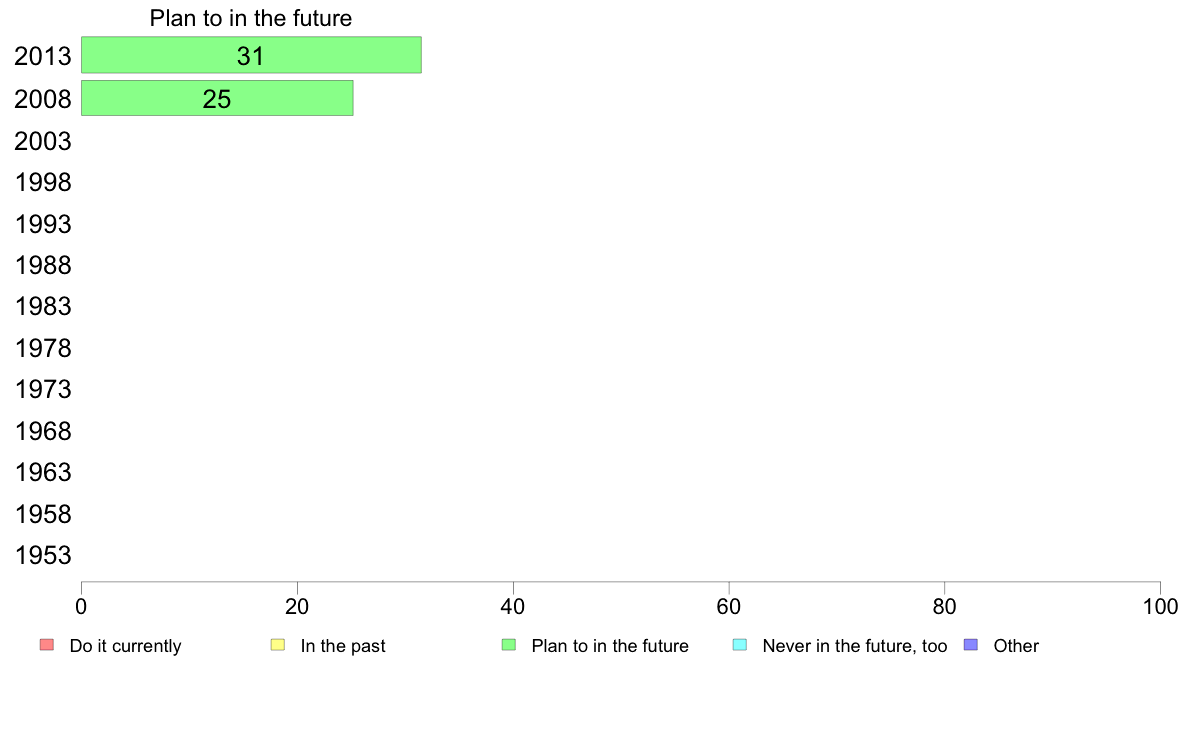Click the axis tick label 0

(x=81, y=606)
